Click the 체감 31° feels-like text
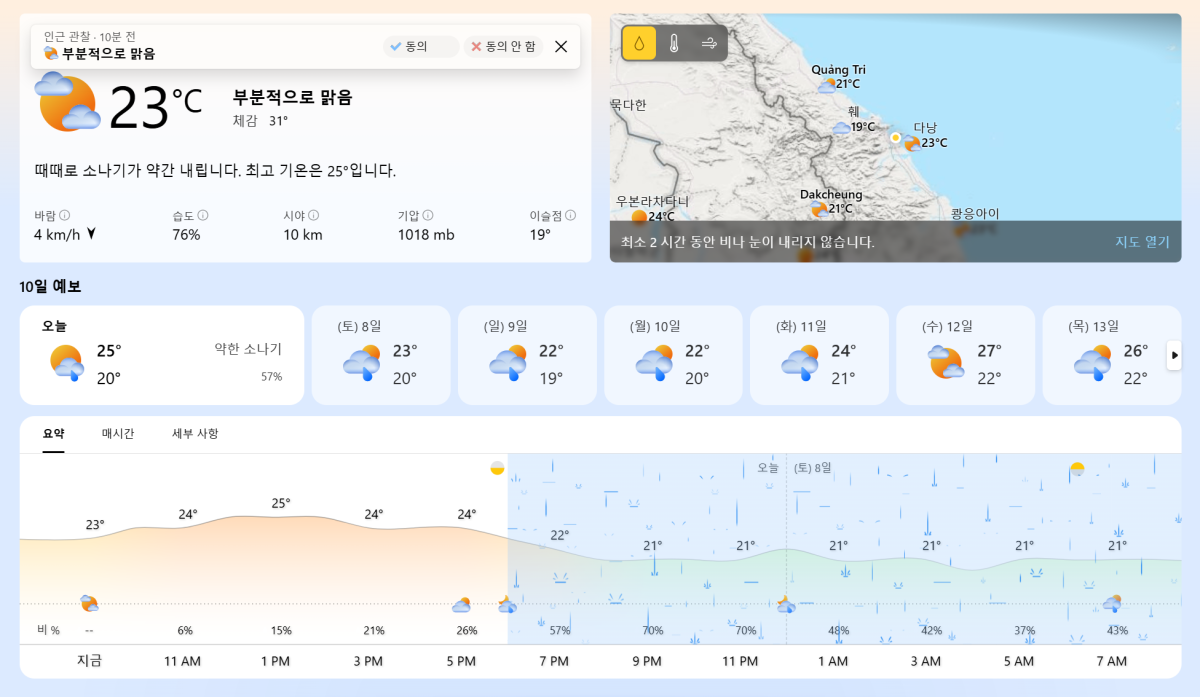Screen dimensions: 1200x697 tap(260, 121)
